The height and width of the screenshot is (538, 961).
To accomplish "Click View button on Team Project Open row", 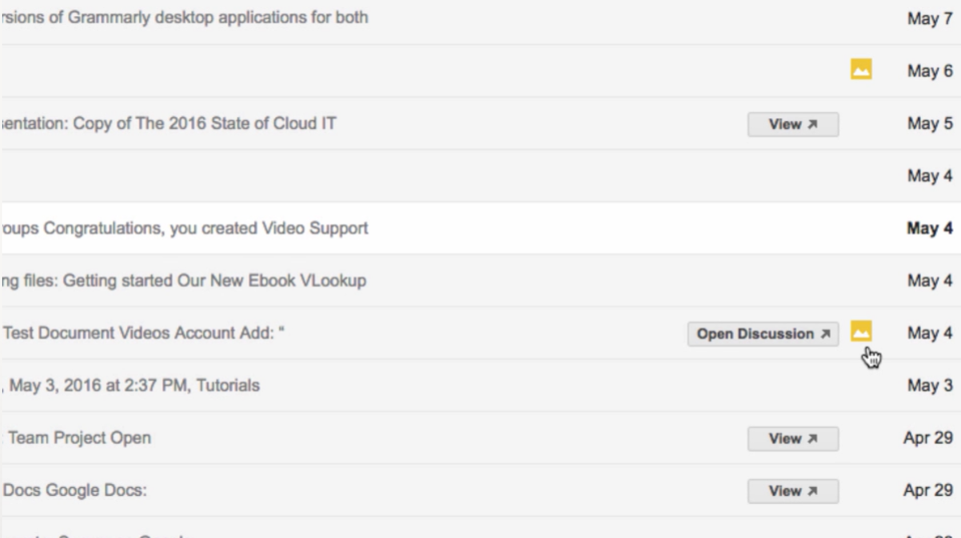I will (793, 439).
